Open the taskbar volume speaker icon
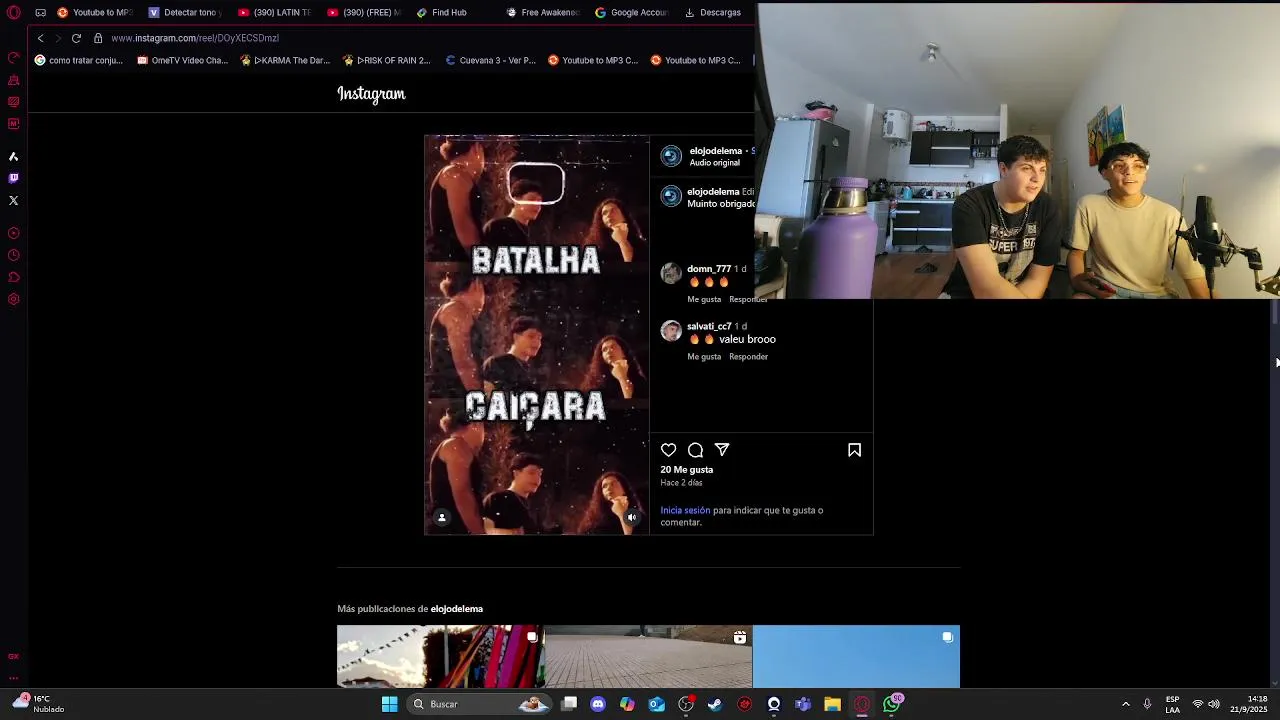This screenshot has width=1280, height=720. [1213, 704]
